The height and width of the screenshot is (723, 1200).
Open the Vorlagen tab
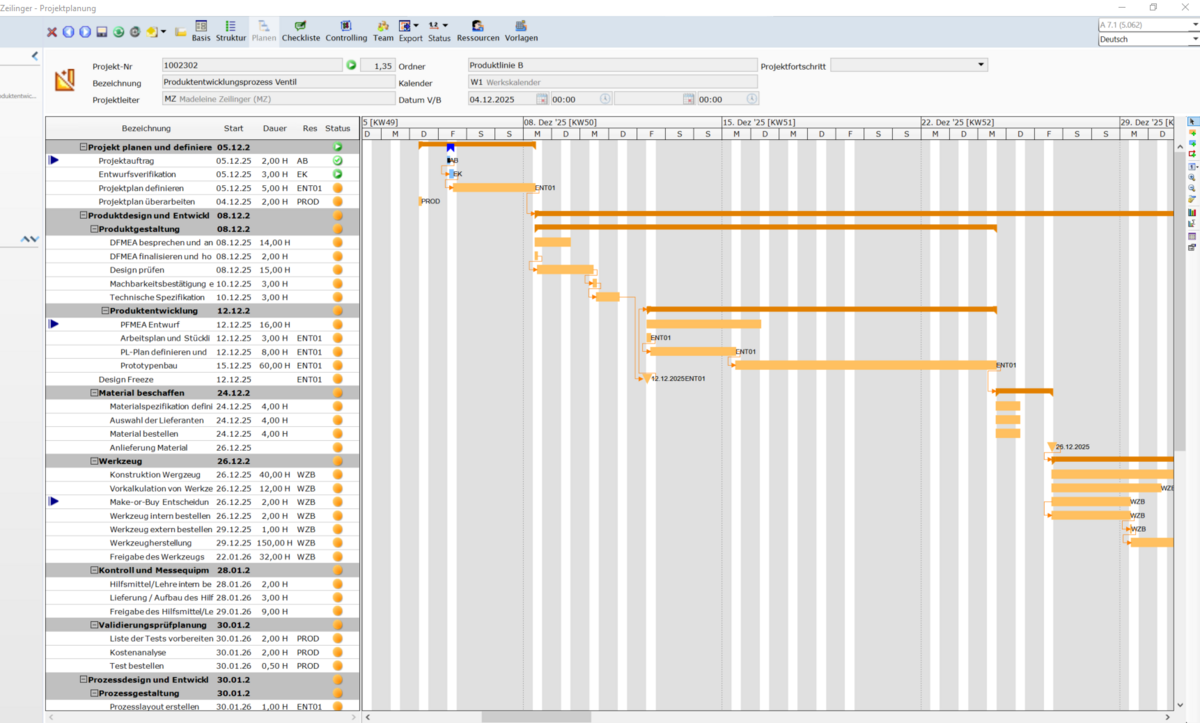click(521, 31)
